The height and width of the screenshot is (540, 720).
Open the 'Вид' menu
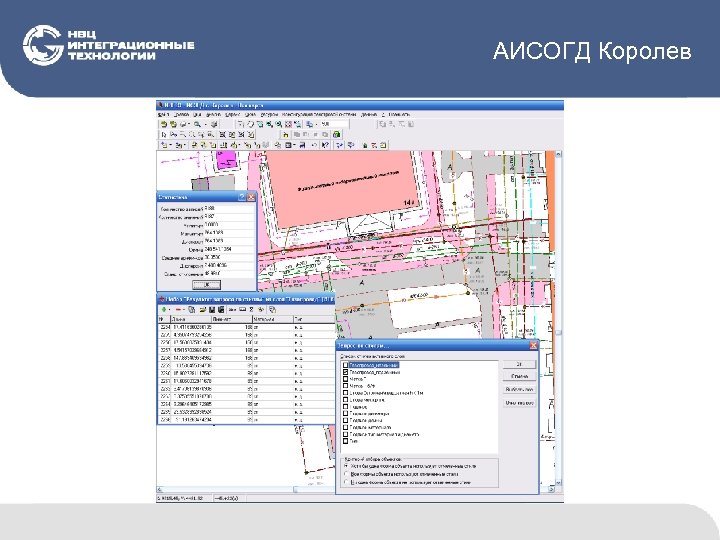click(x=197, y=114)
